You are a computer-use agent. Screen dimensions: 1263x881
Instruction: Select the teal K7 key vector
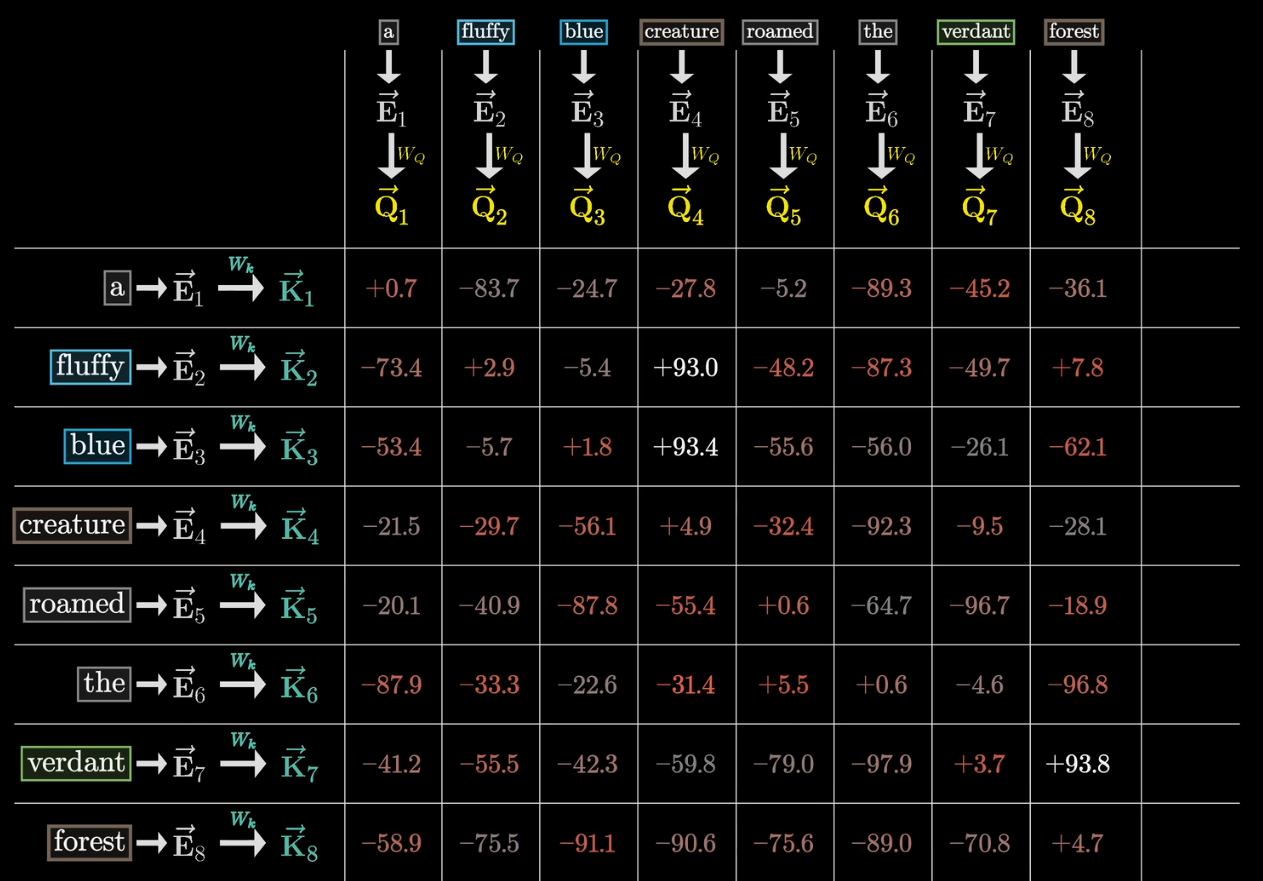pos(298,765)
